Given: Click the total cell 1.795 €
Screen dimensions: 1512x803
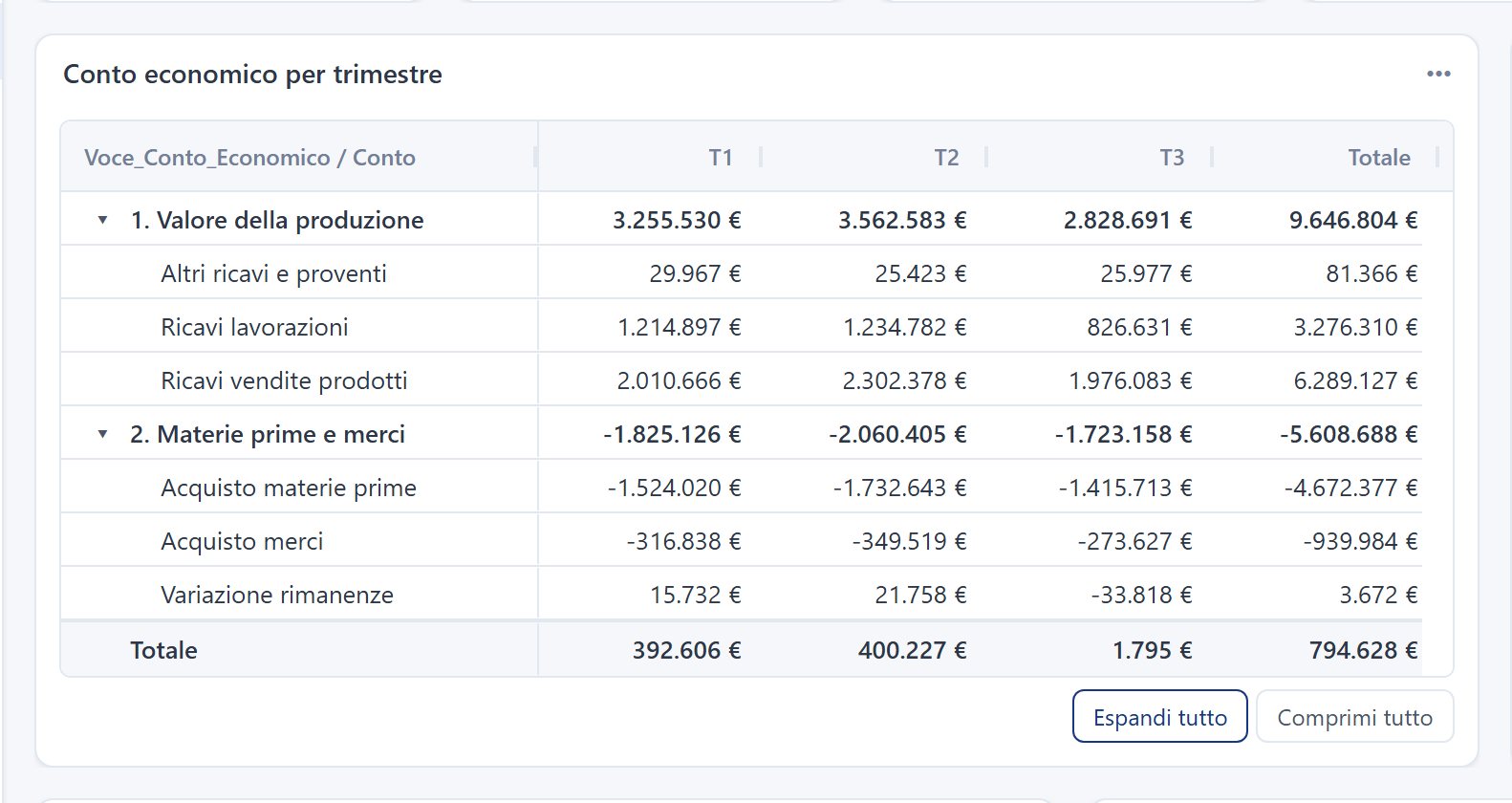Looking at the screenshot, I should coord(1152,651).
